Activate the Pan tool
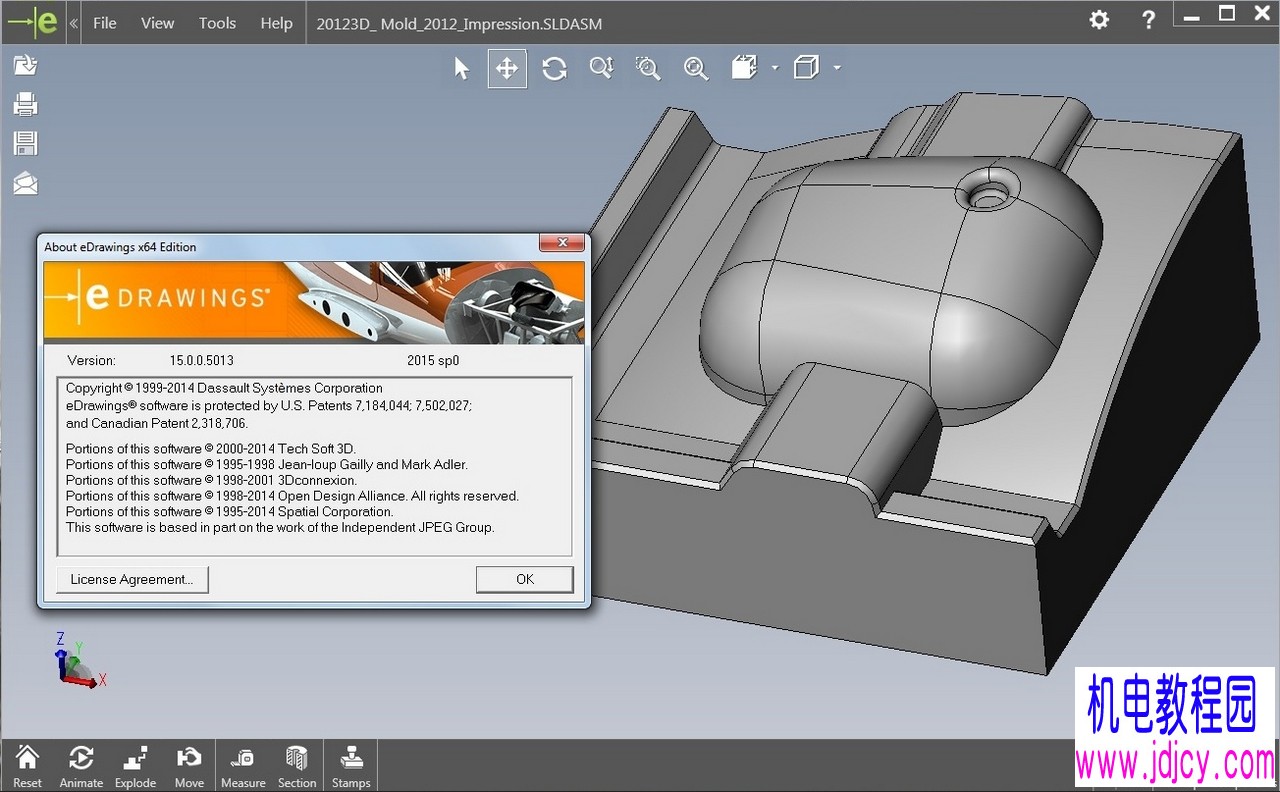The image size is (1280, 792). click(507, 68)
